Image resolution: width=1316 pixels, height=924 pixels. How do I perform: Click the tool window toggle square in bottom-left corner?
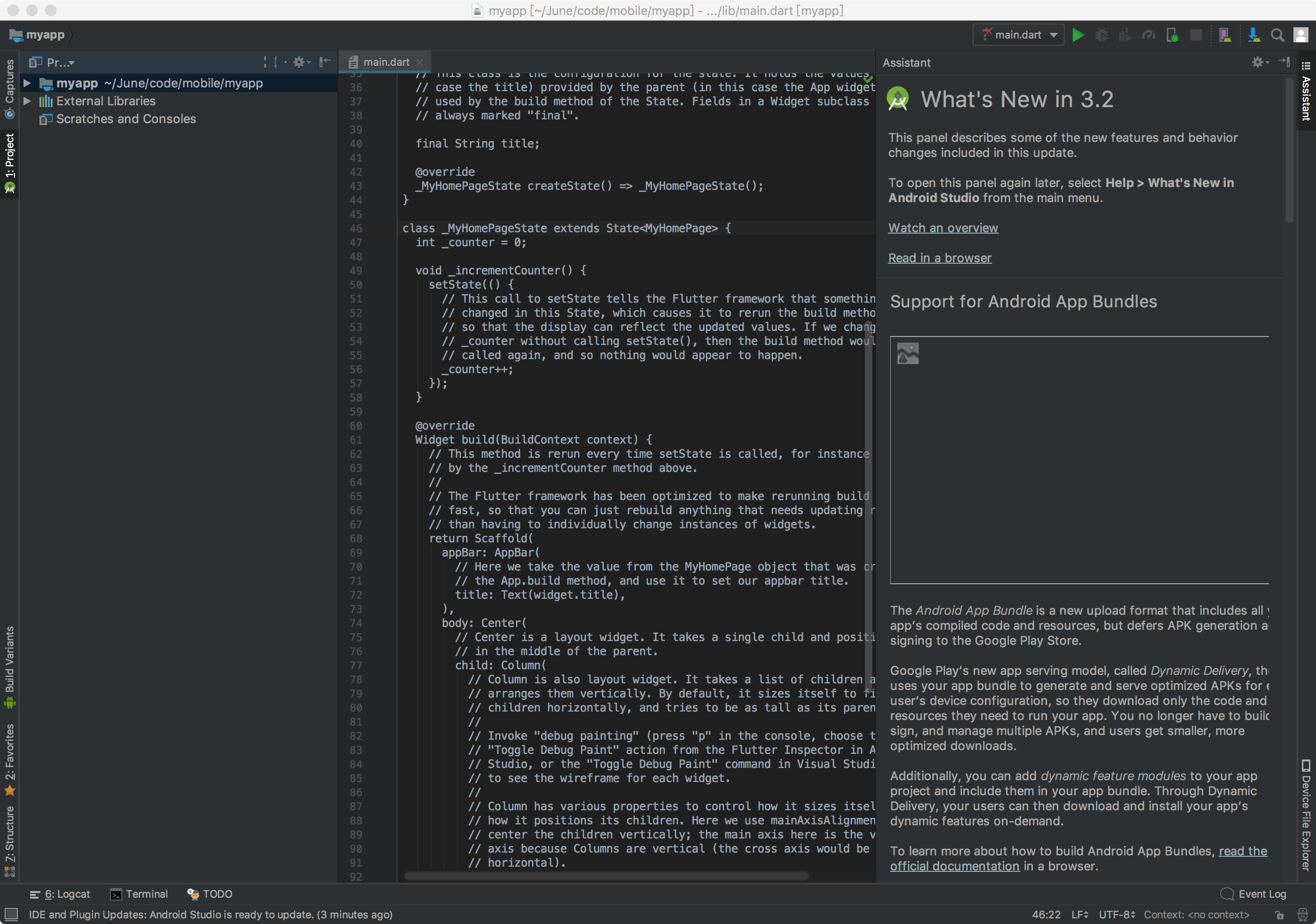point(11,914)
